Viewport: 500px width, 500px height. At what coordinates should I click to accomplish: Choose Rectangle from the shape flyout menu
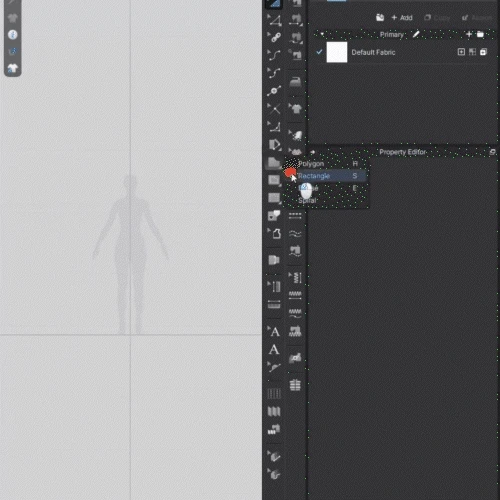click(325, 176)
